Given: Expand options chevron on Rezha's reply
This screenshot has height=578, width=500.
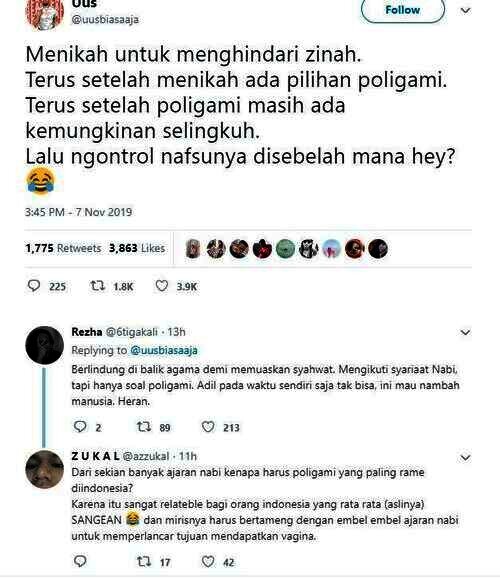Looking at the screenshot, I should (x=465, y=332).
